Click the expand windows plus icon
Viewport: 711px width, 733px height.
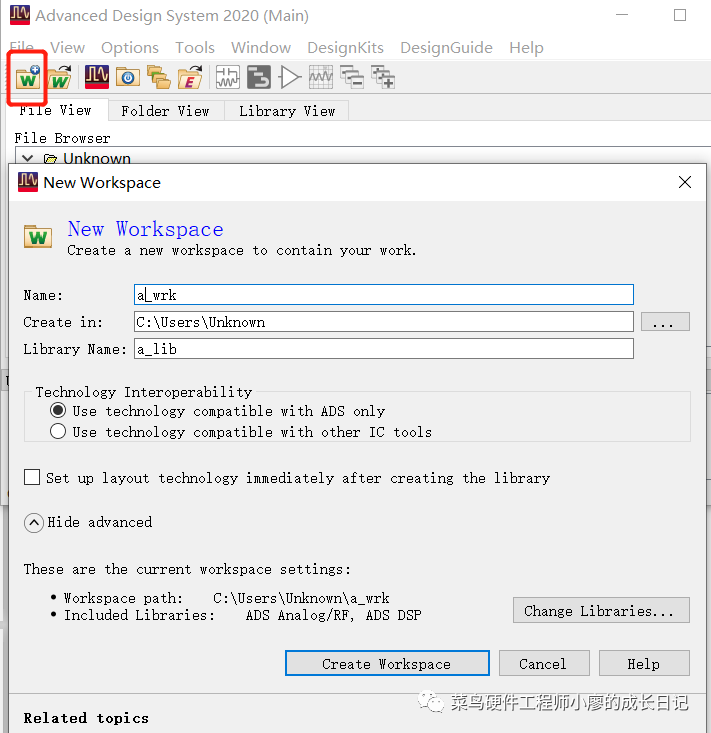[383, 77]
